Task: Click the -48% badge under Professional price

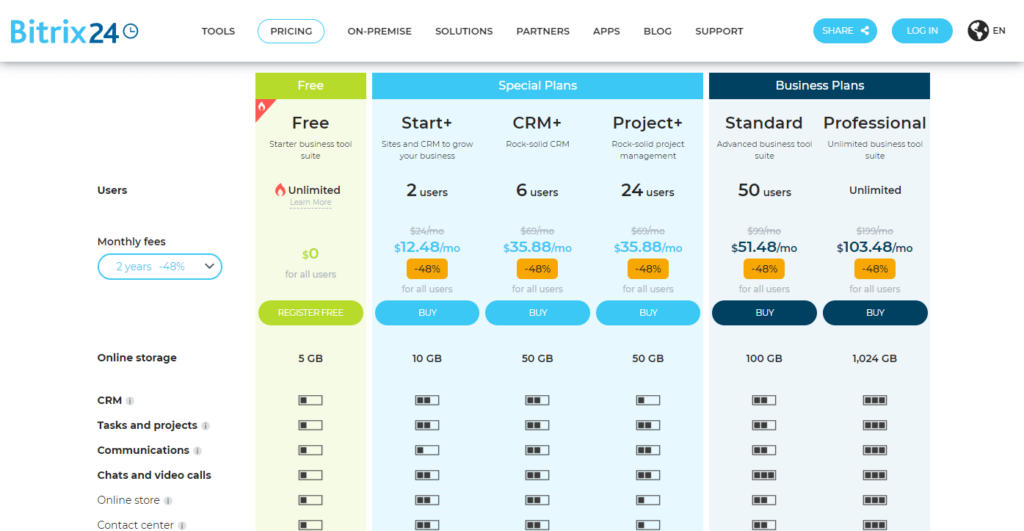Action: (x=874, y=268)
